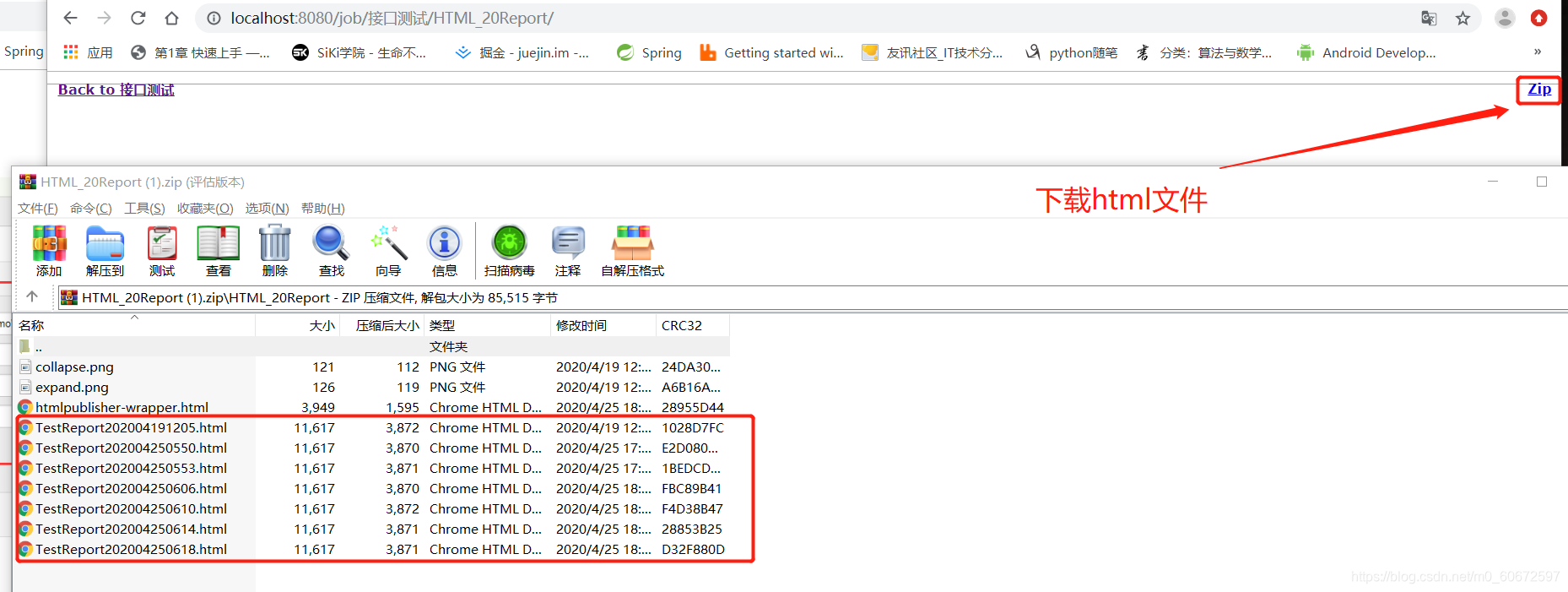Select TestReport202004250553.html
1568x592 pixels.
(371, 468)
